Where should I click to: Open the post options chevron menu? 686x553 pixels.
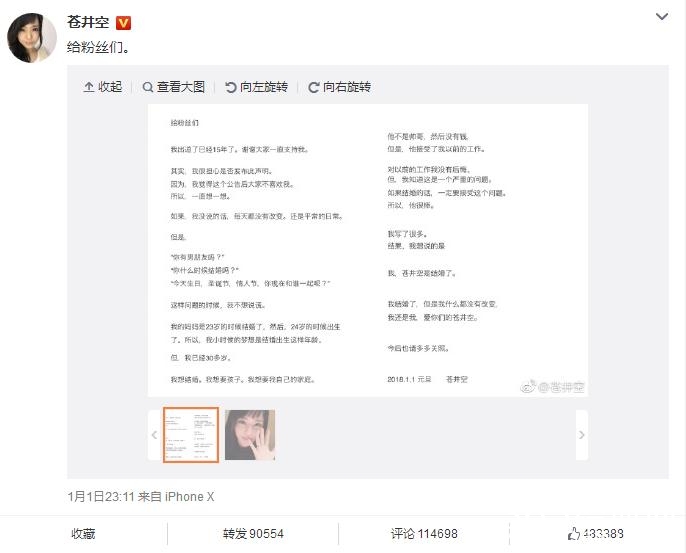[x=662, y=17]
